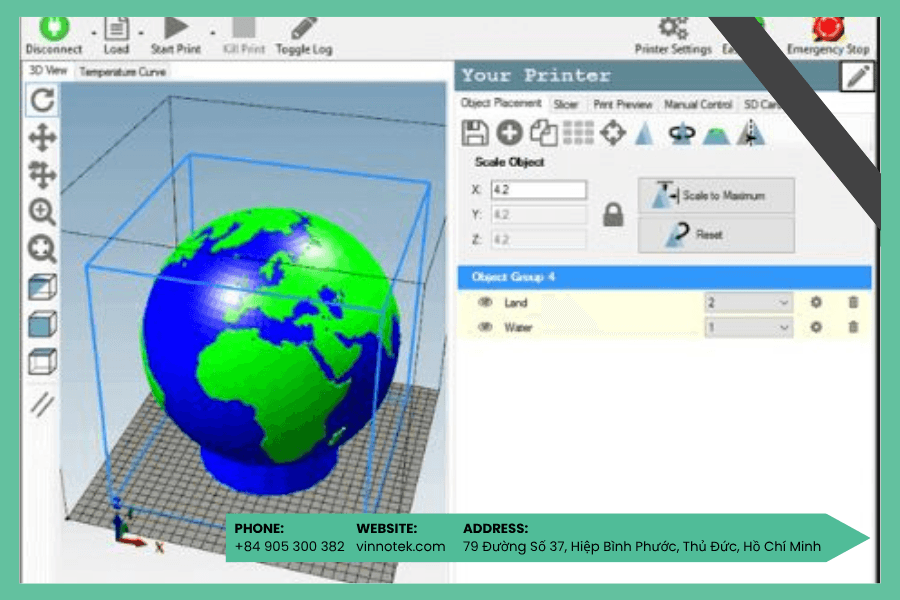Switch to isometric view
Screen dimensions: 900x600
(x=42, y=287)
